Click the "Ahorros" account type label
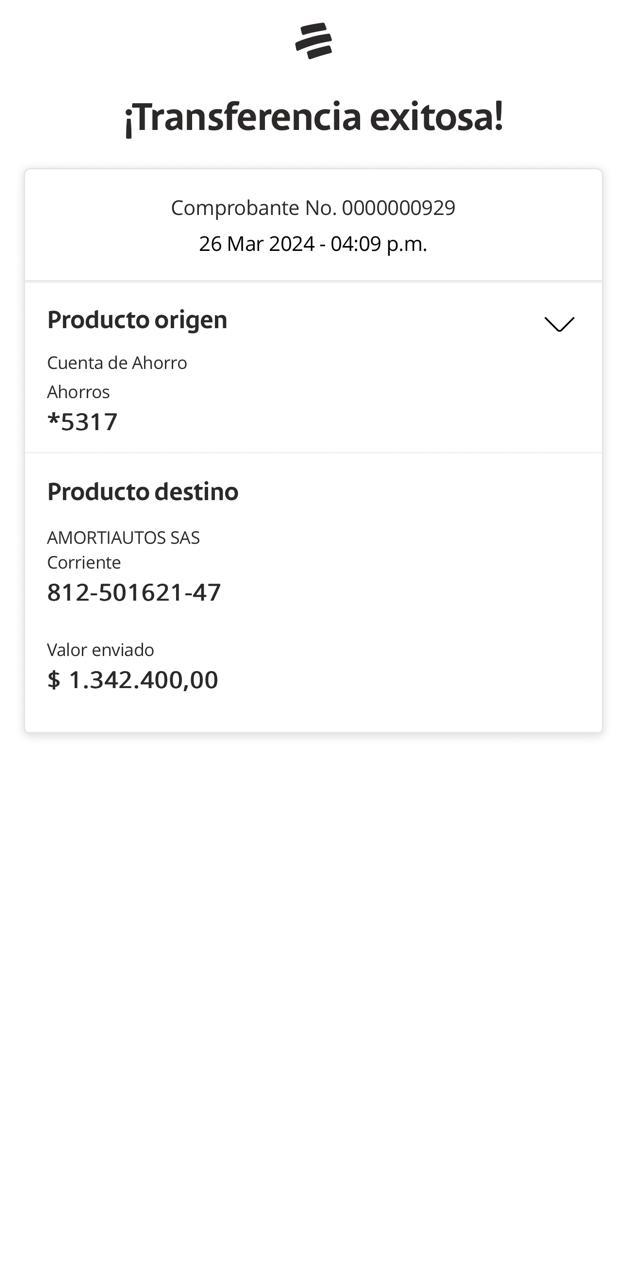The image size is (627, 1280). pos(78,392)
